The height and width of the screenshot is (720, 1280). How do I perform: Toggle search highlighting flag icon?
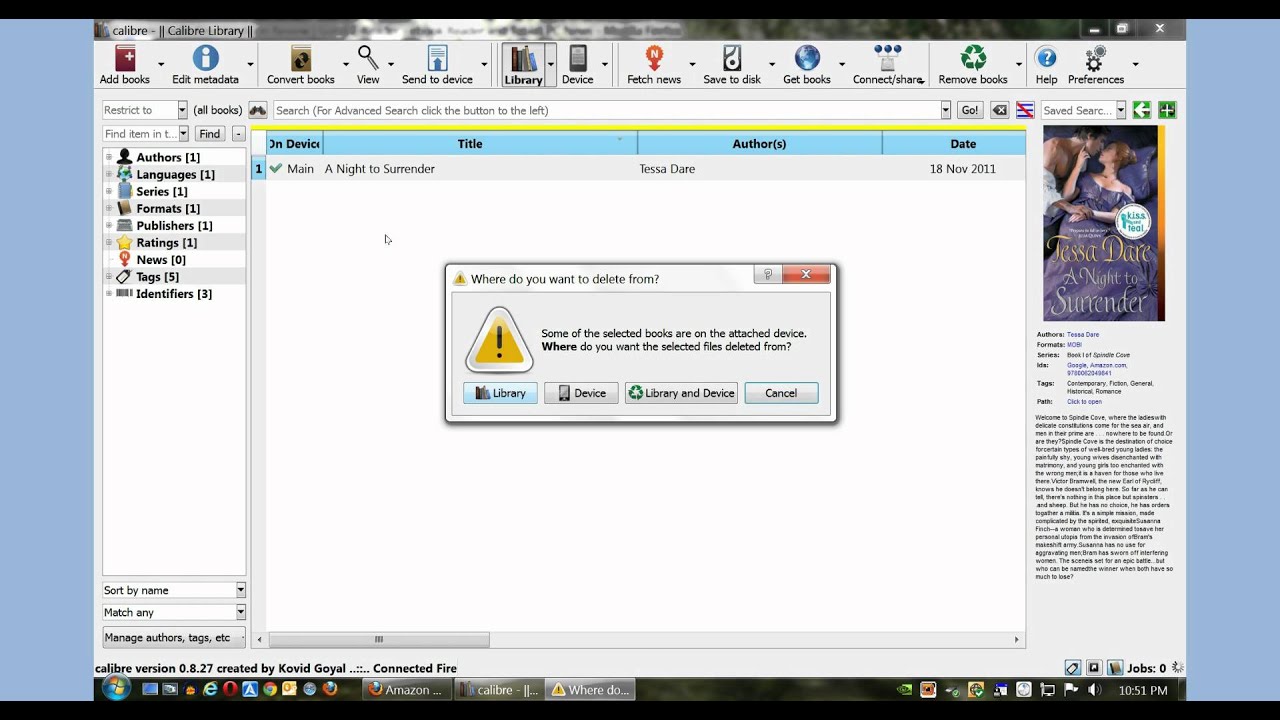click(x=1025, y=110)
